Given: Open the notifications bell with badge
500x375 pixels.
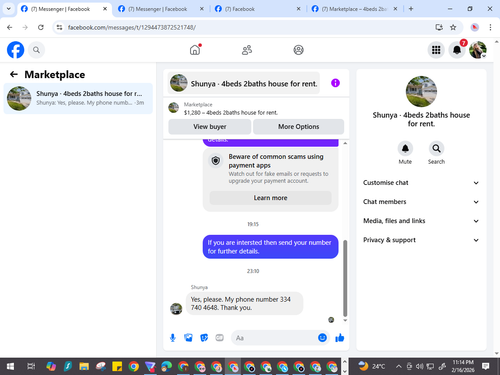Looking at the screenshot, I should (x=457, y=50).
